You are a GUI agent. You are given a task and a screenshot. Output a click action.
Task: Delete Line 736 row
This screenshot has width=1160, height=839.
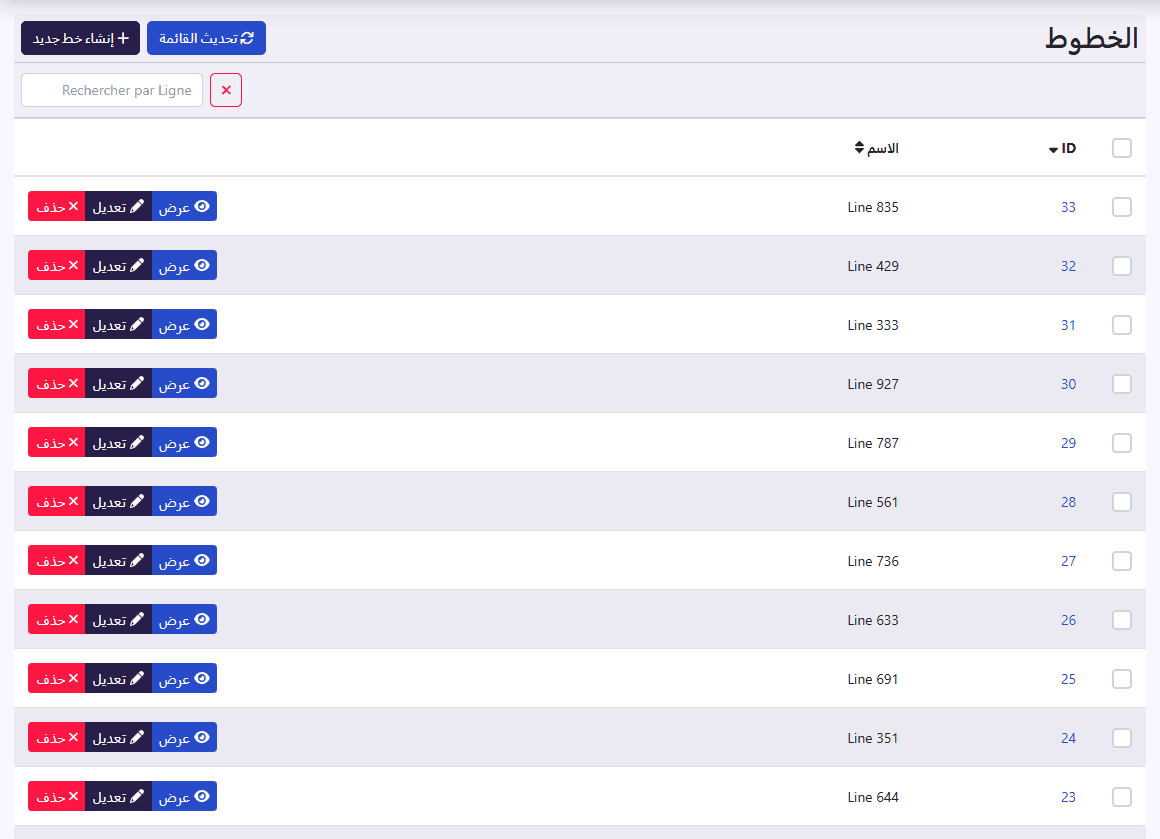57,561
